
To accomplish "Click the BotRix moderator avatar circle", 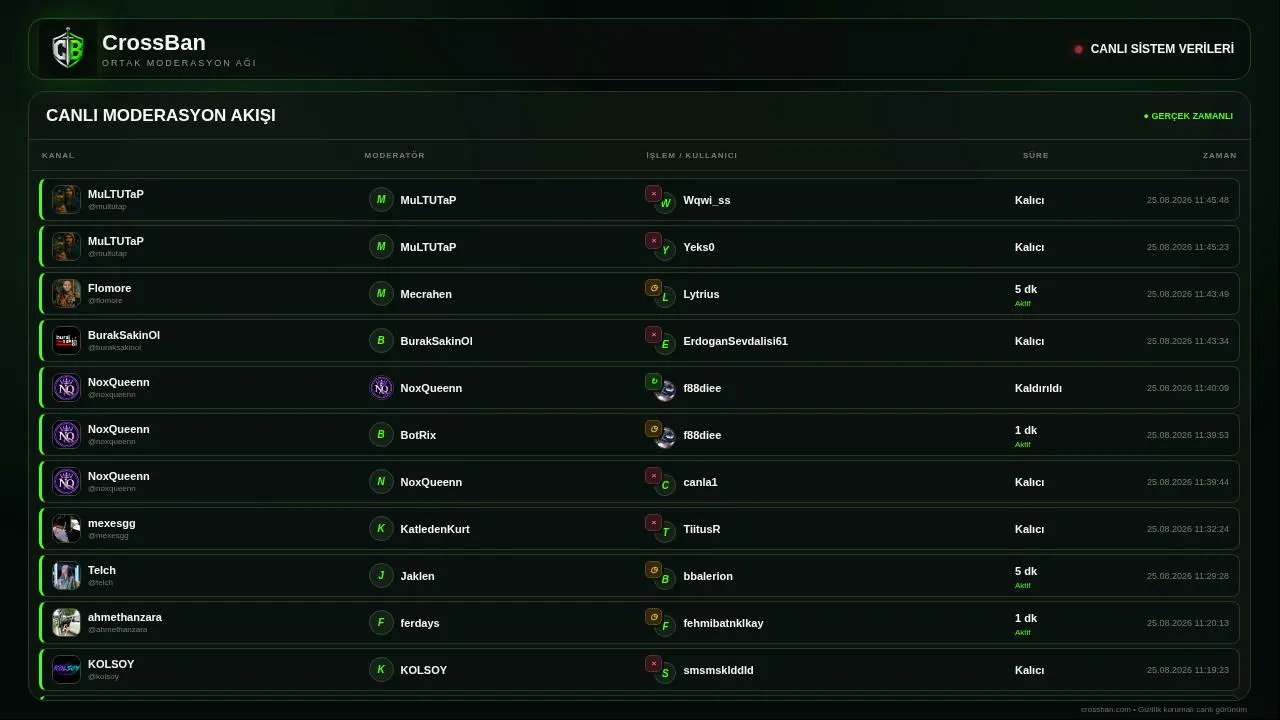I will click(x=381, y=435).
